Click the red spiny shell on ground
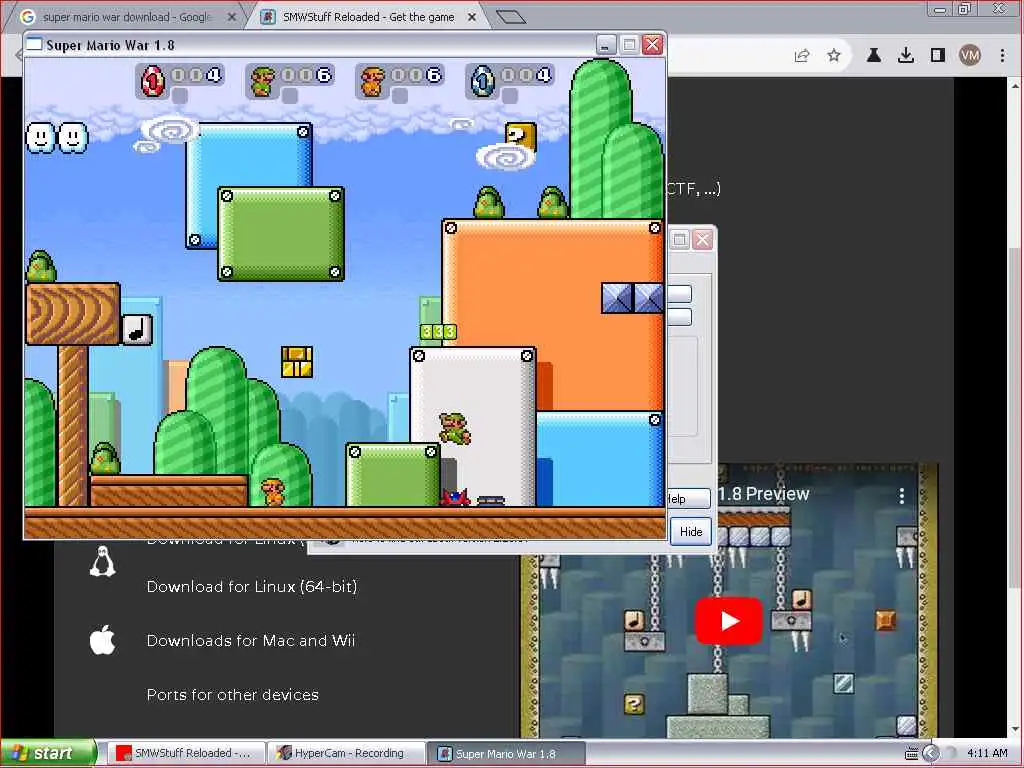This screenshot has height=768, width=1024. (456, 498)
